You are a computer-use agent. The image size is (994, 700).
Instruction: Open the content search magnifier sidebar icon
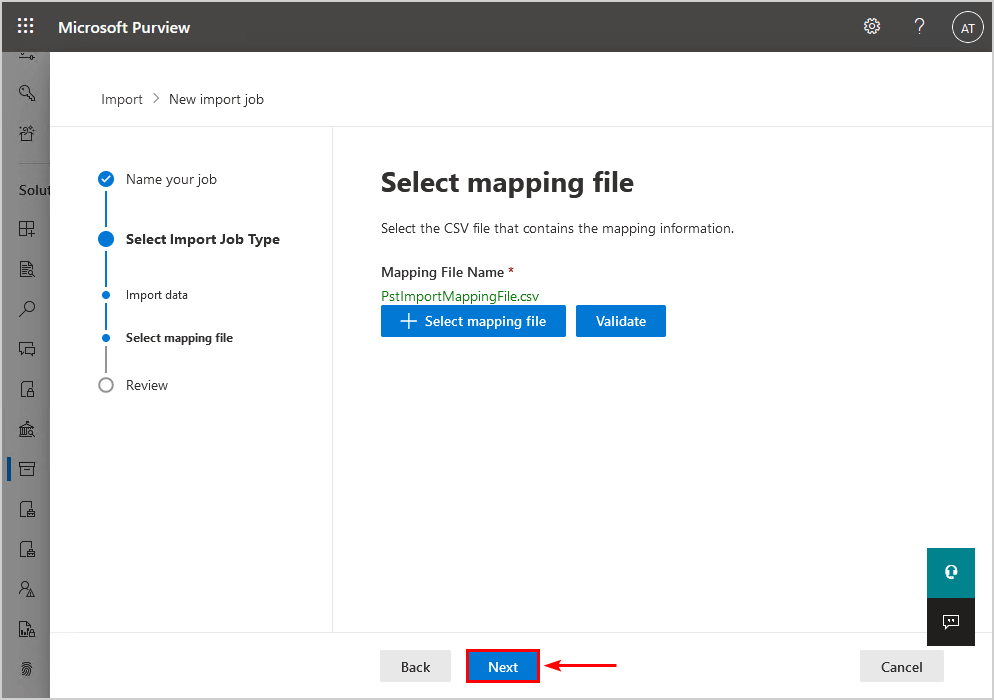click(27, 309)
